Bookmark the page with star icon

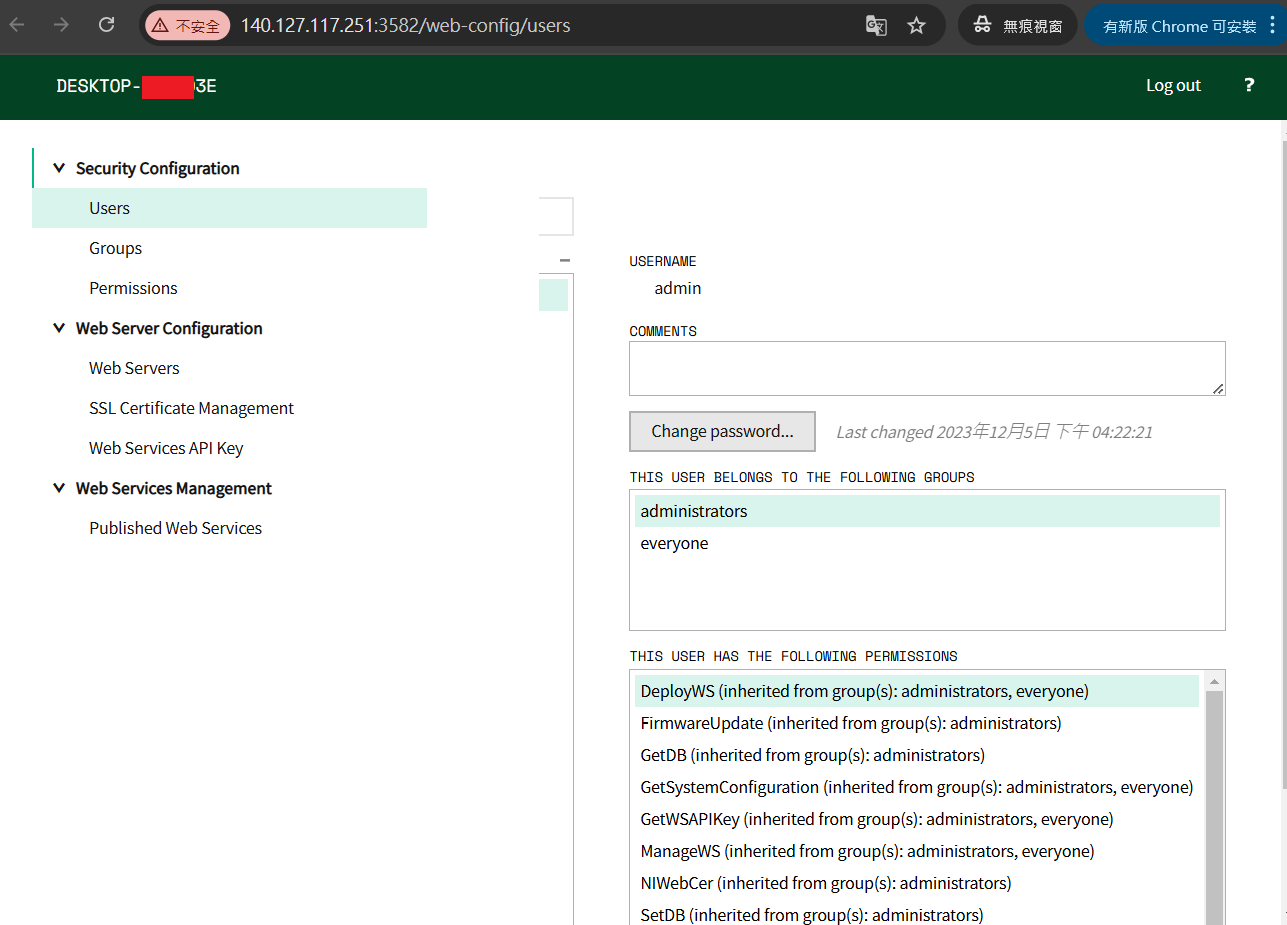[916, 26]
